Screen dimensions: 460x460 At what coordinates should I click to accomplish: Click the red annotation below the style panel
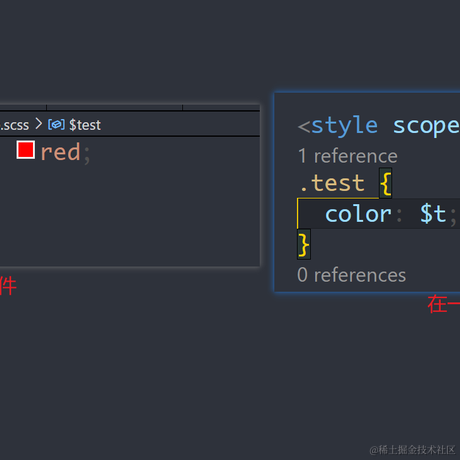[444, 304]
